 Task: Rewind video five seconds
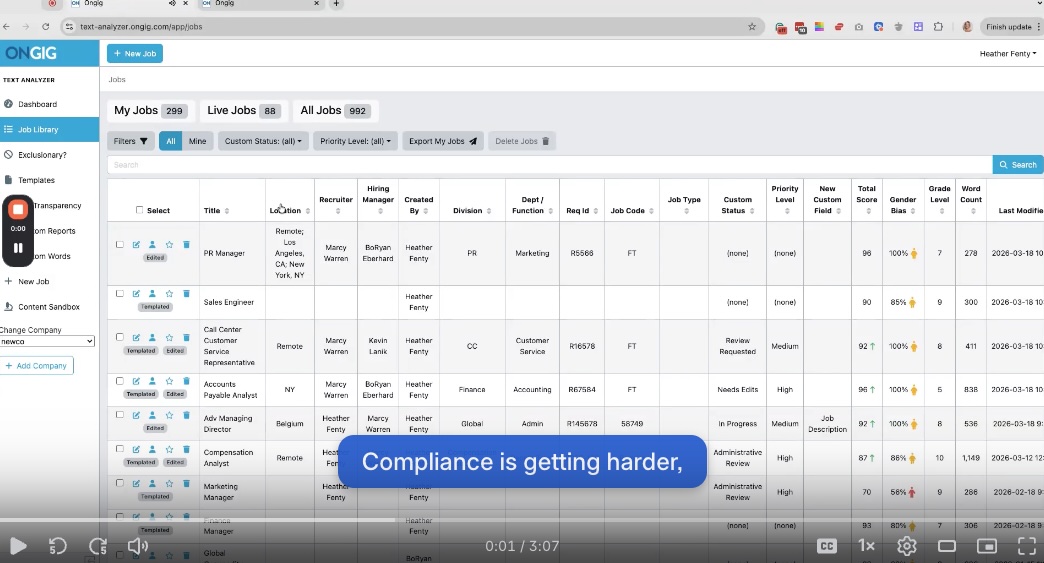tap(58, 546)
